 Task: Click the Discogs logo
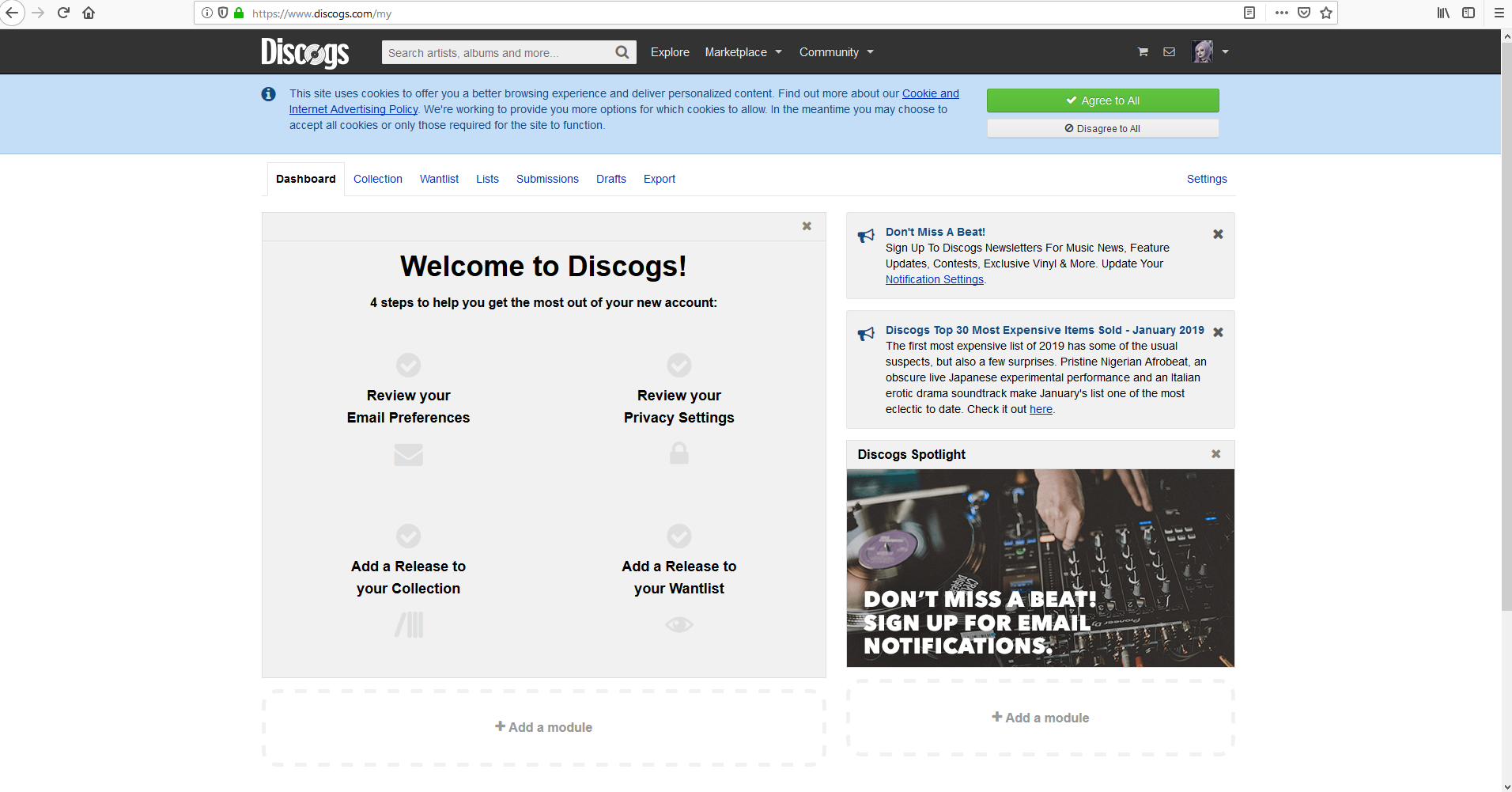305,52
